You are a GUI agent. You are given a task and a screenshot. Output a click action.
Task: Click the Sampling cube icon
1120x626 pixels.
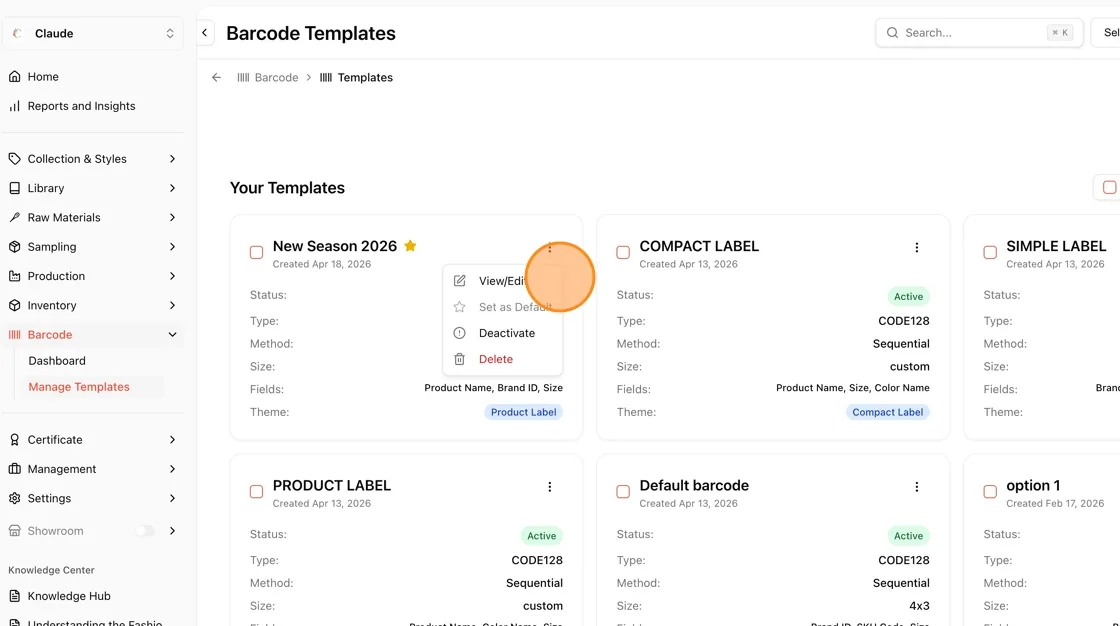14,247
